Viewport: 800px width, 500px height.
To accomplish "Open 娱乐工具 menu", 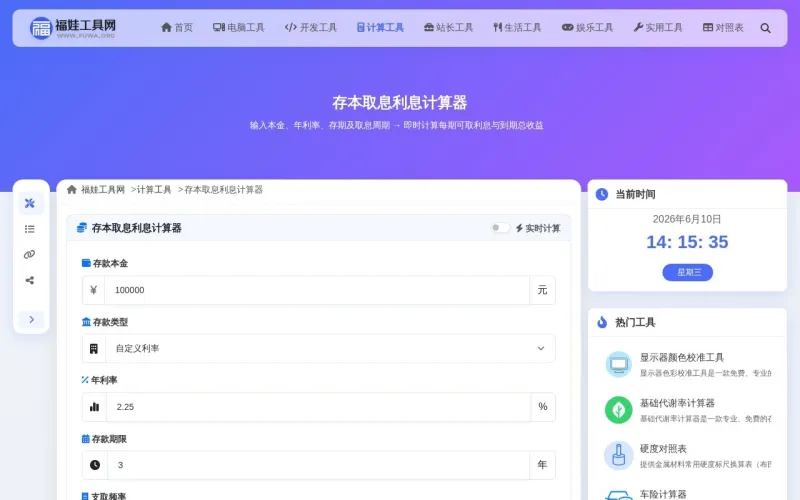I will pos(587,28).
